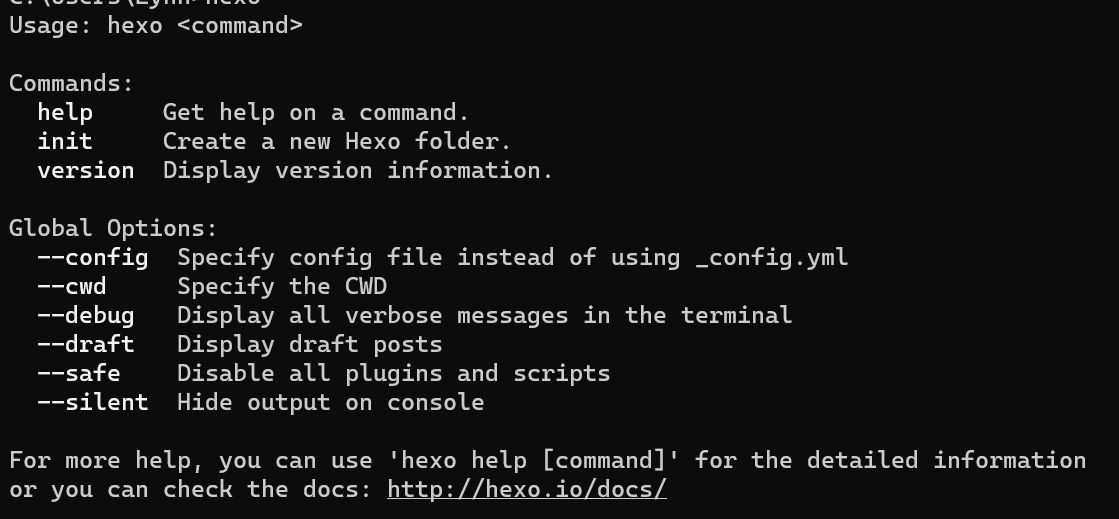
Task: Click the --cwd option text
Action: click(72, 286)
